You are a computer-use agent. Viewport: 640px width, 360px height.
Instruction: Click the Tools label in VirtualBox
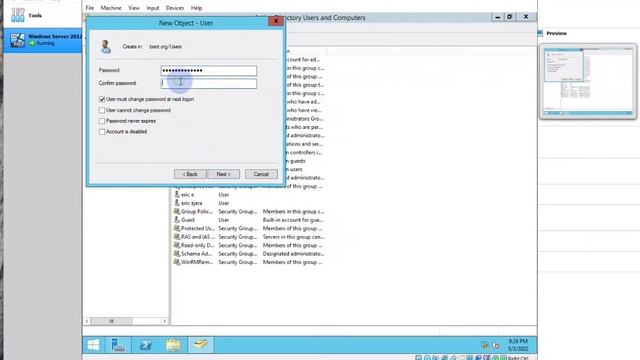click(x=35, y=16)
